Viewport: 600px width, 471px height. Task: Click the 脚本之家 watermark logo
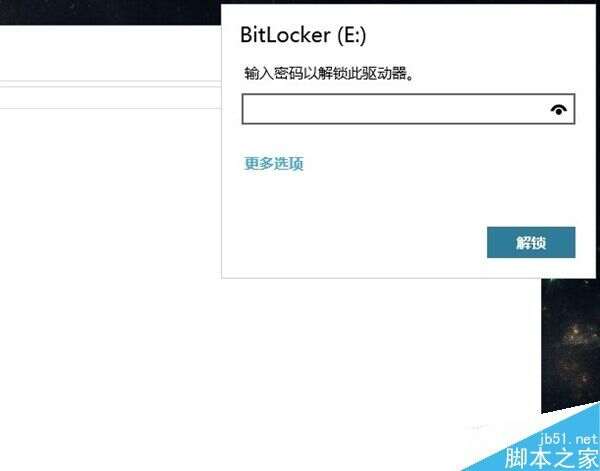pos(552,458)
